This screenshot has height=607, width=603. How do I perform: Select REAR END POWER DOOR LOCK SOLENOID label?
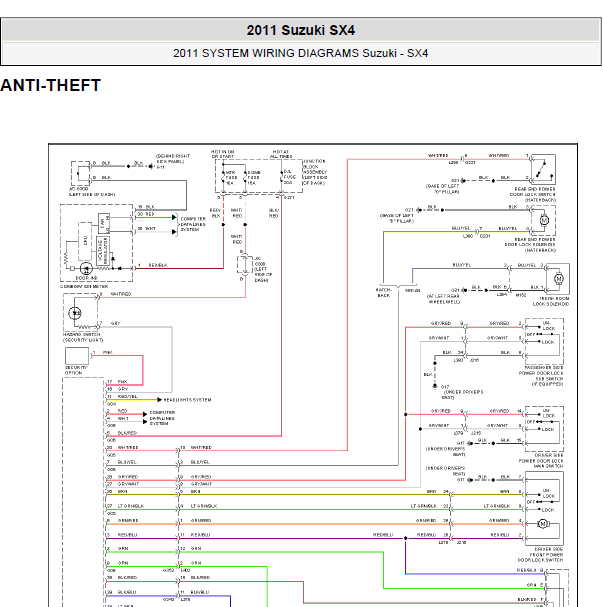pos(530,245)
